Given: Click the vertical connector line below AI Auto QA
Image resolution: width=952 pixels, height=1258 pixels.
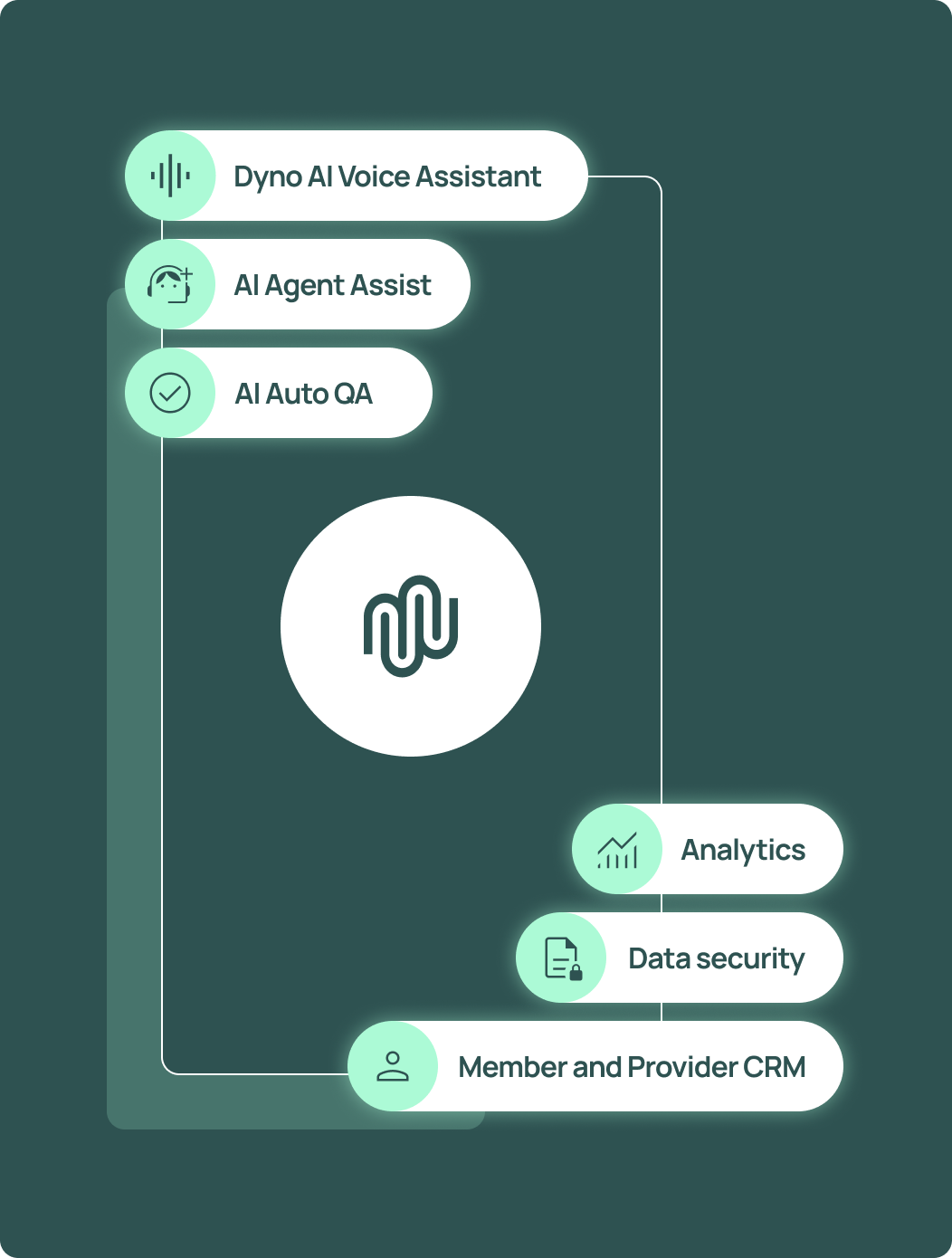Looking at the screenshot, I should pyautogui.click(x=162, y=724).
